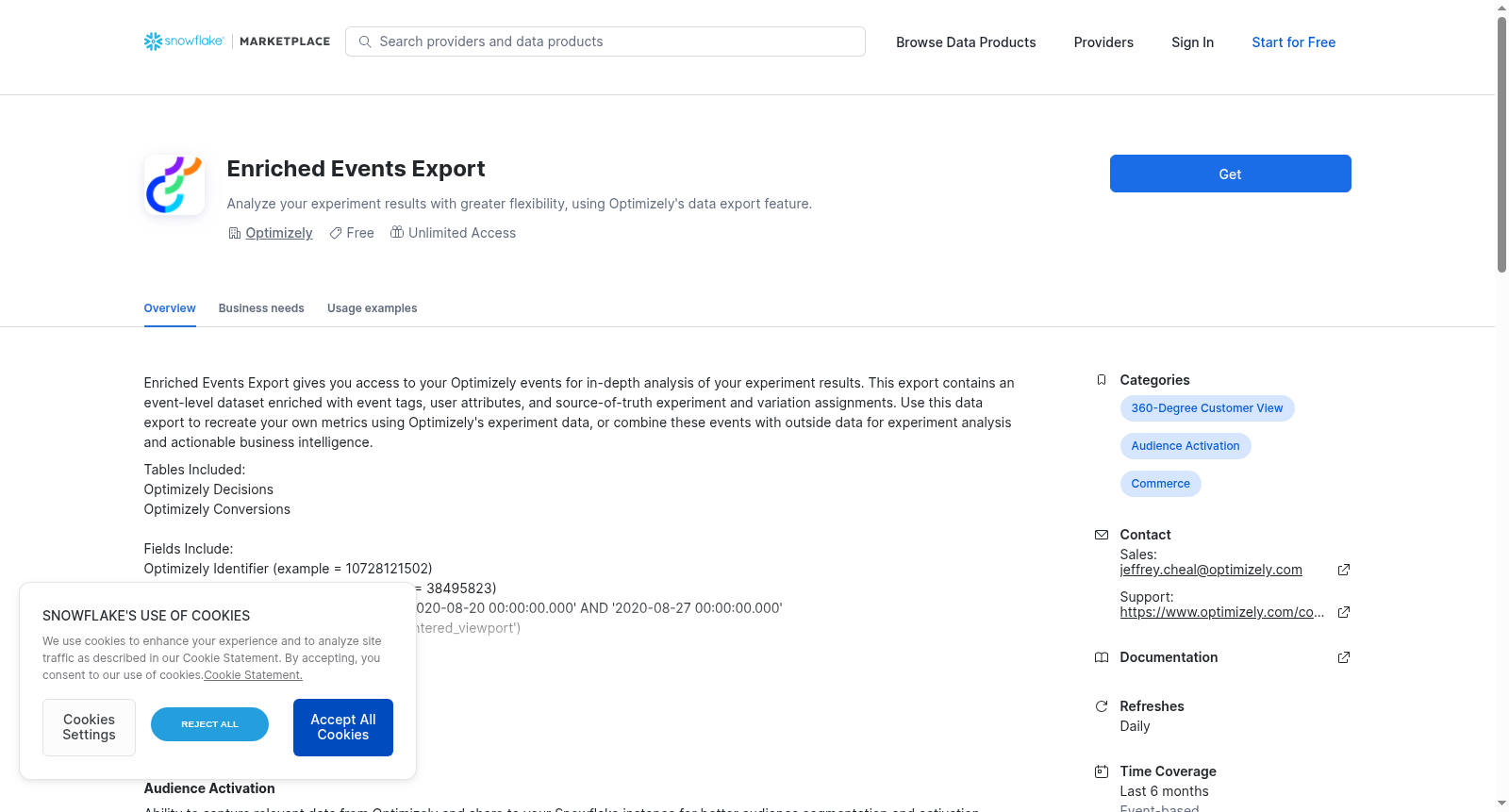
Task: Open Browse Data Products menu
Action: click(x=966, y=42)
